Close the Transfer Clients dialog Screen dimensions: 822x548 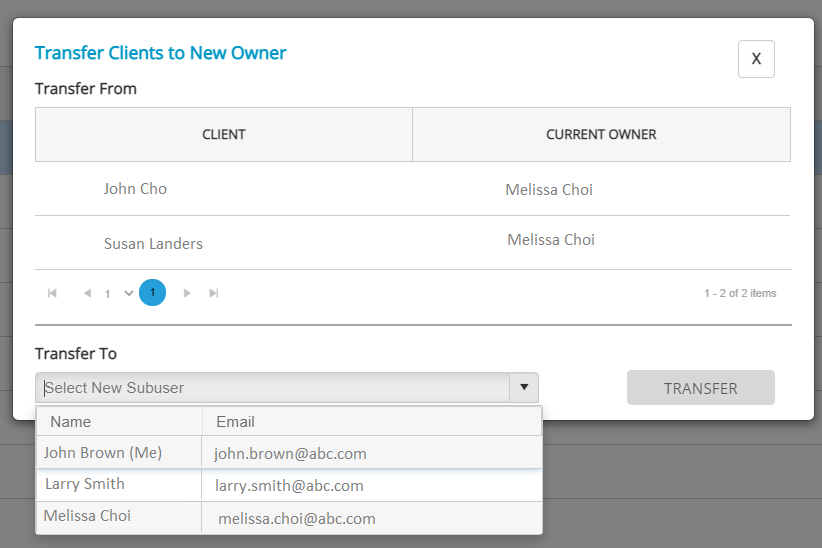(x=756, y=59)
